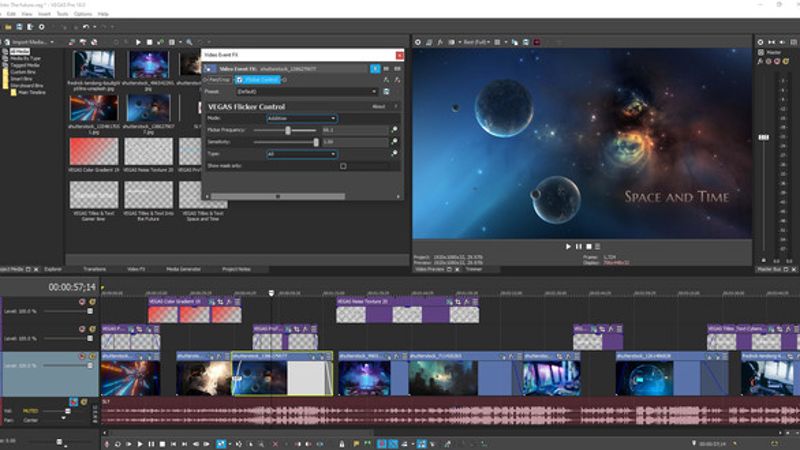Animate Flicker Frequency with its keyframe icon
The height and width of the screenshot is (450, 800).
394,130
